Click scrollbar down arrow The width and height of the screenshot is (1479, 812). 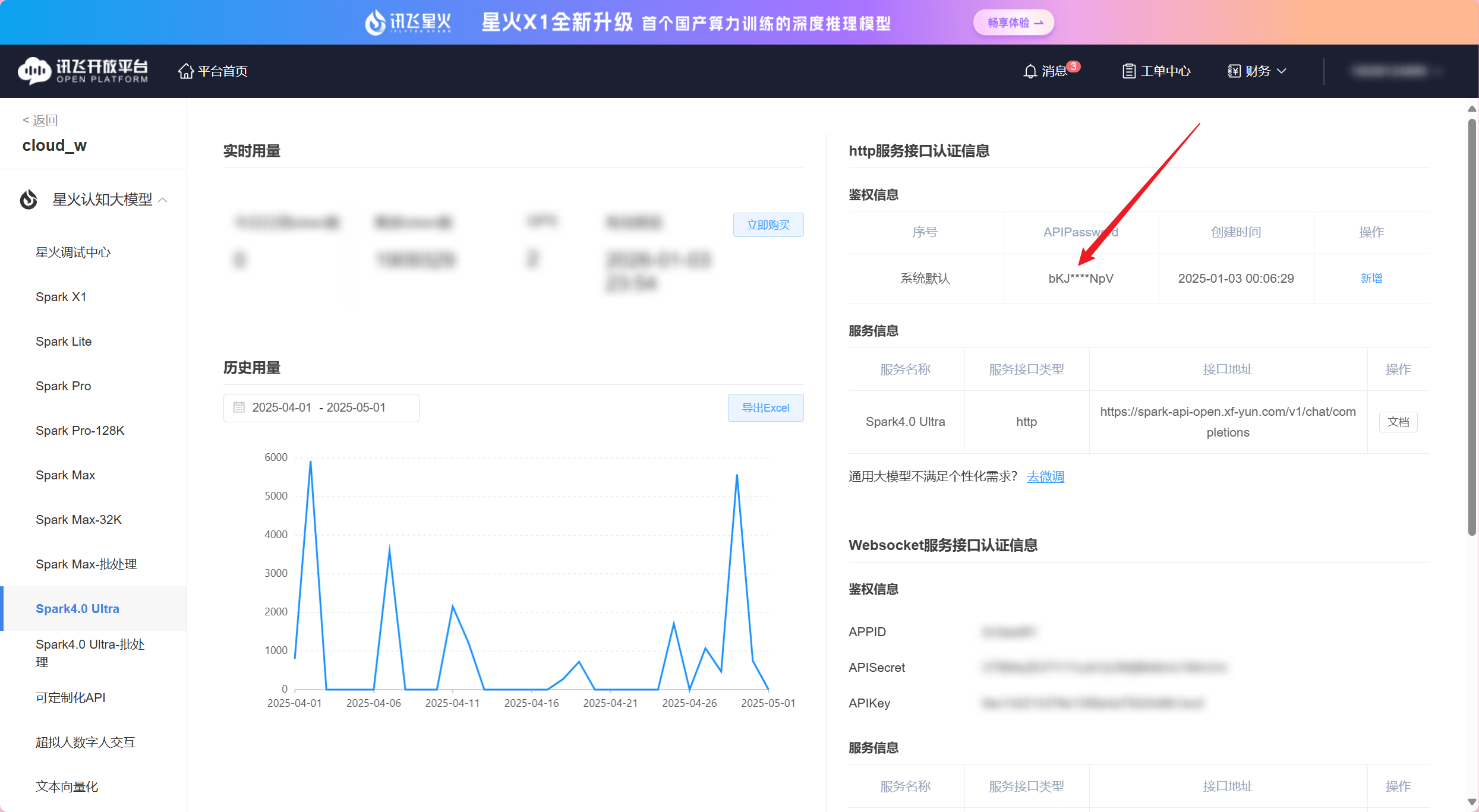pyautogui.click(x=1472, y=802)
